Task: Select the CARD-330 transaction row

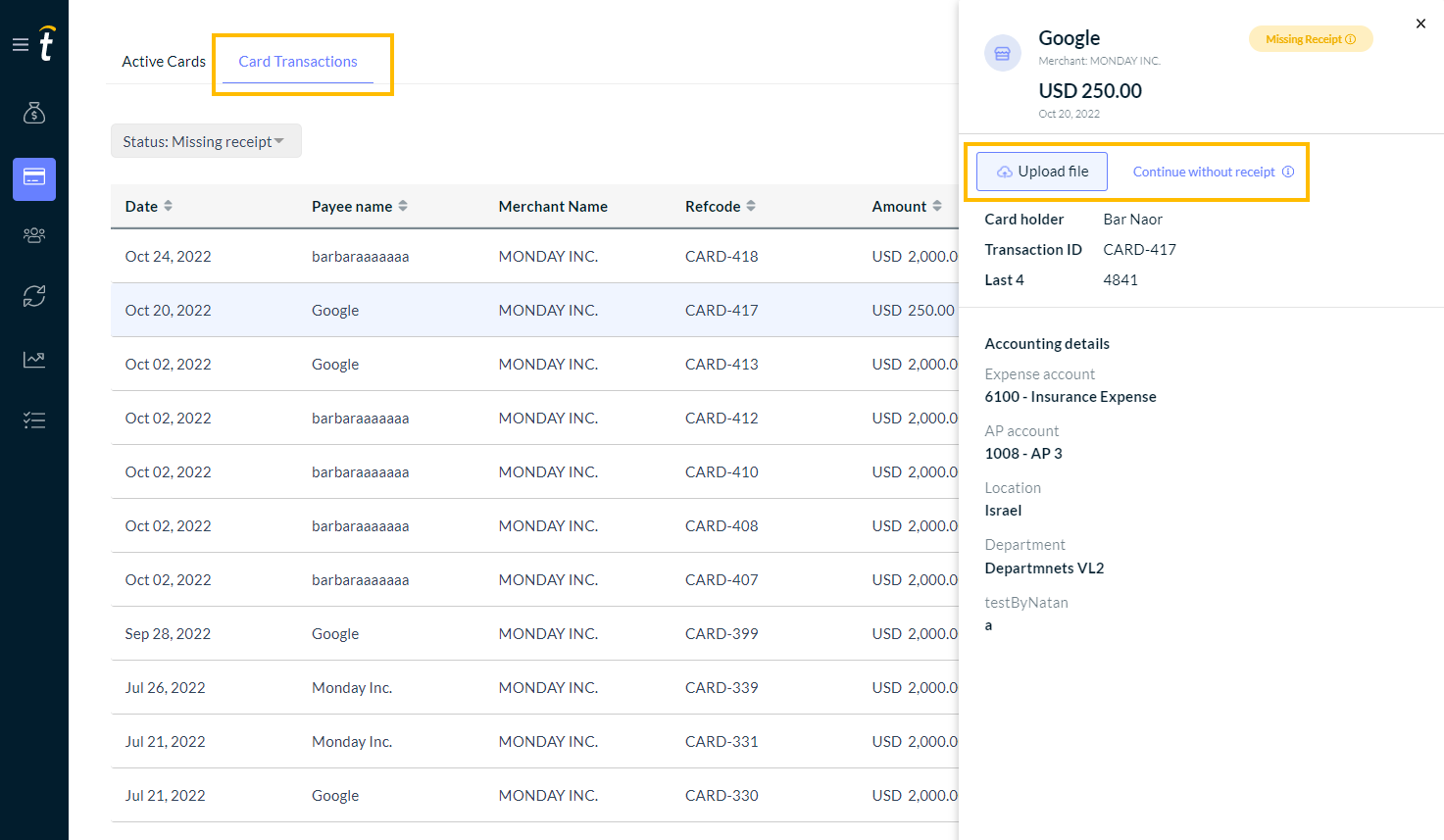Action: pyautogui.click(x=534, y=795)
